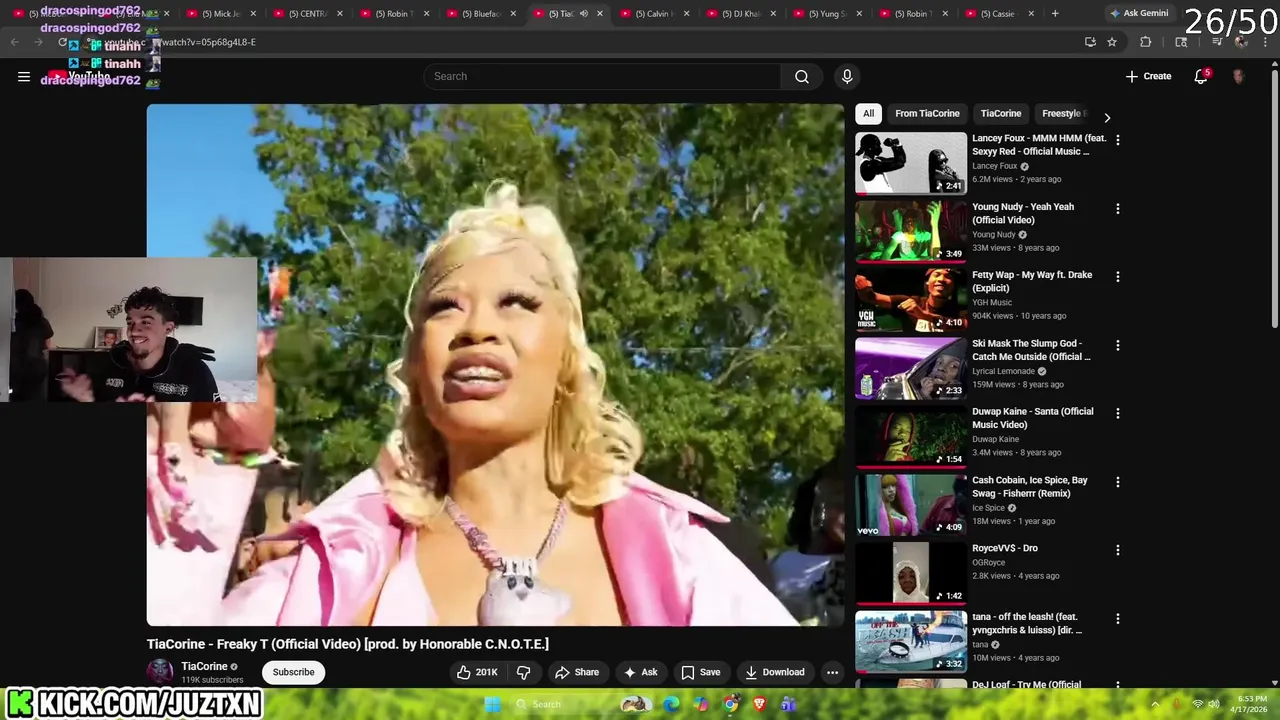Open options for Duwap Kaine video

coord(1118,413)
